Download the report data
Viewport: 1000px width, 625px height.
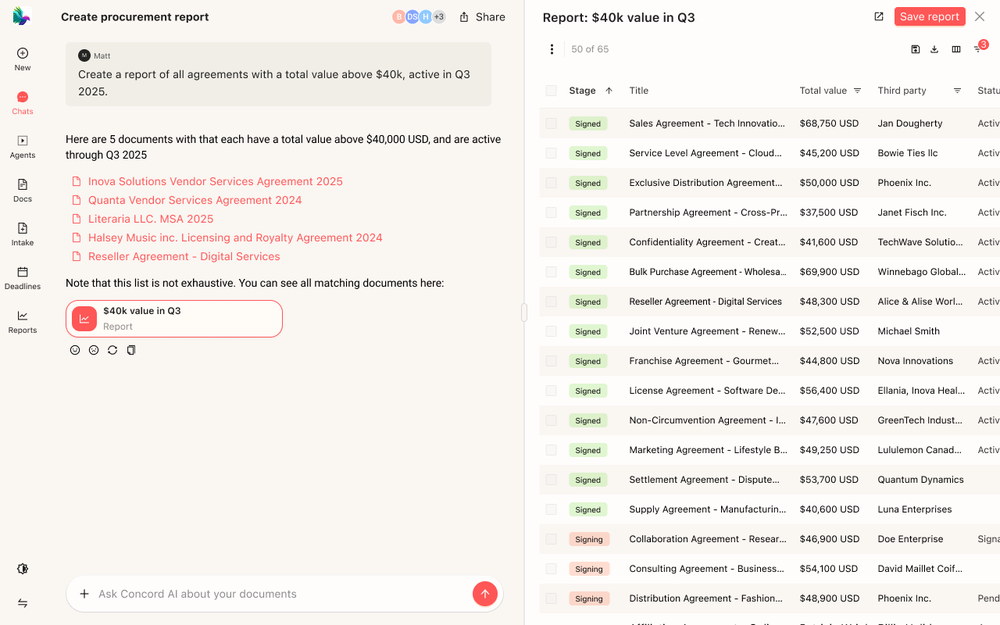(934, 47)
